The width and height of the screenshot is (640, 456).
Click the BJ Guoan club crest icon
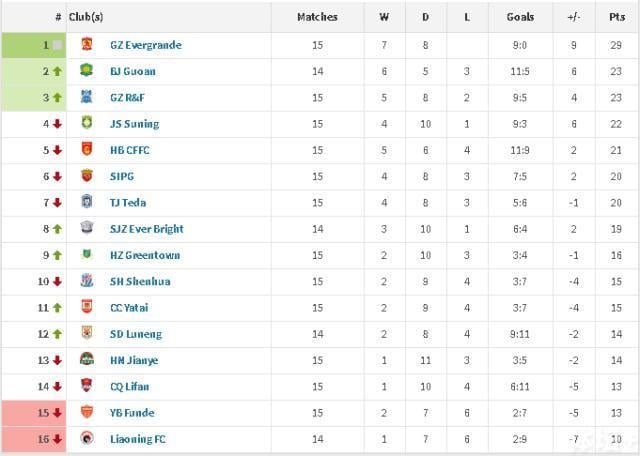[x=86, y=71]
